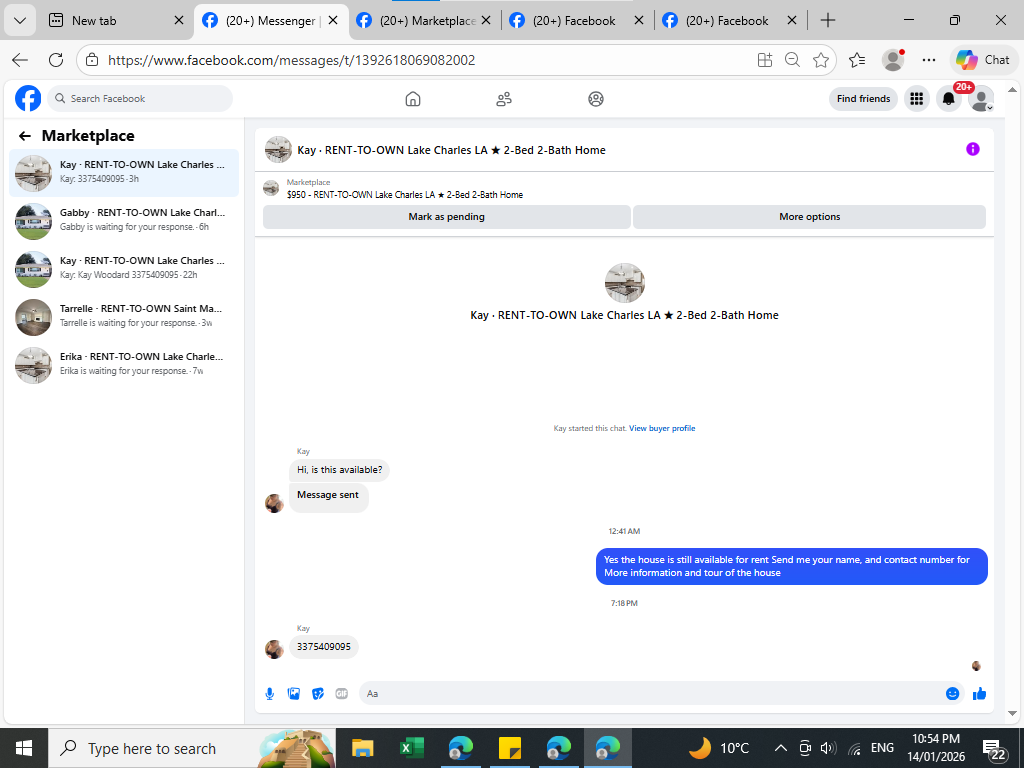1024x768 pixels.
Task: Choose a GIF with the GIF icon
Action: 342,694
